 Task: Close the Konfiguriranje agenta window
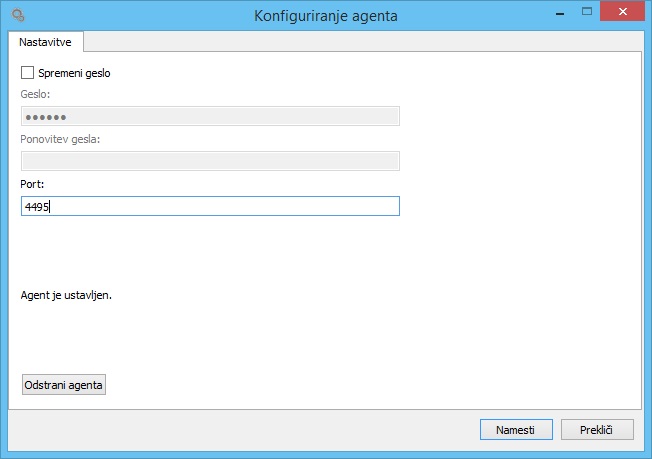coord(622,12)
